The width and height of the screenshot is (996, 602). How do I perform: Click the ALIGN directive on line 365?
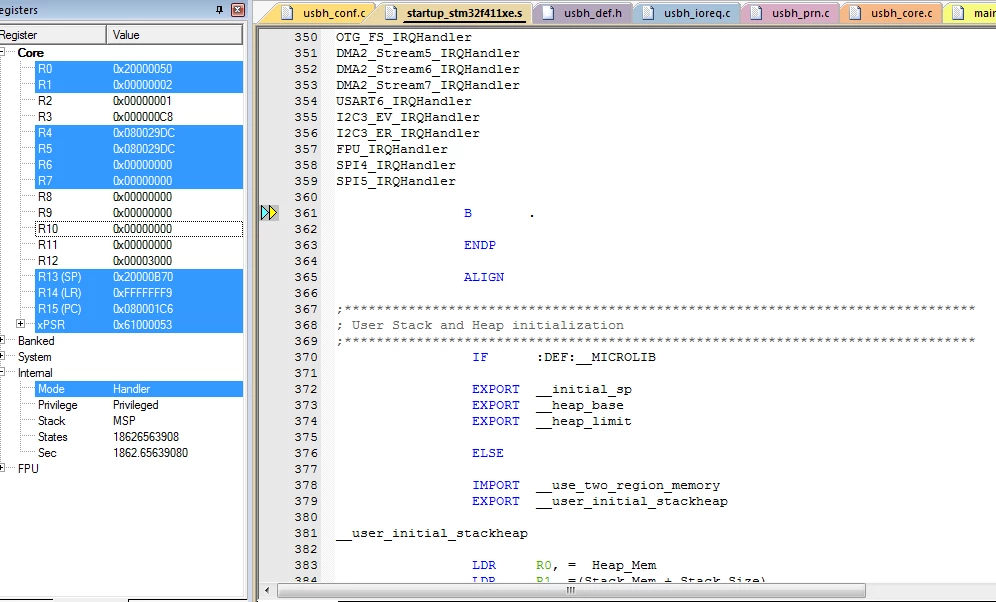(x=484, y=277)
